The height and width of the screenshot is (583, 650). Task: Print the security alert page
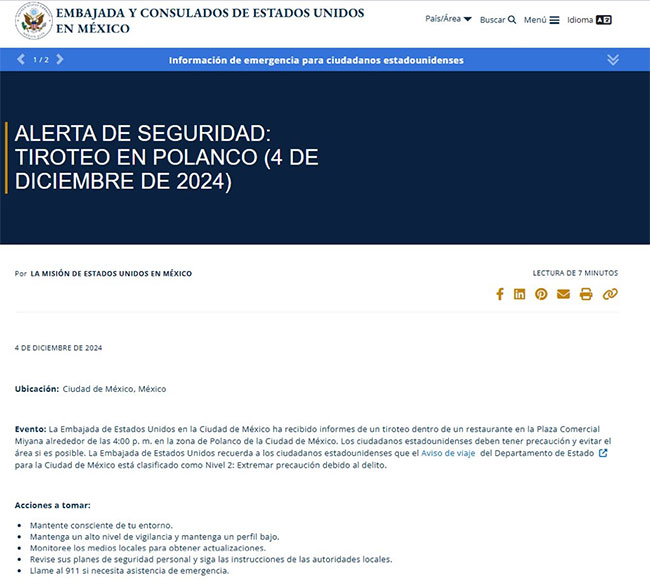click(586, 294)
